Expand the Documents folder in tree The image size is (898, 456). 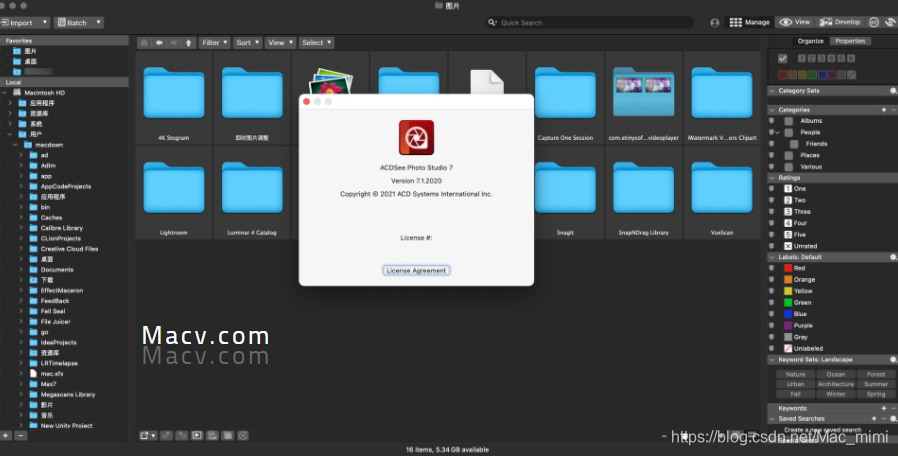(21, 270)
